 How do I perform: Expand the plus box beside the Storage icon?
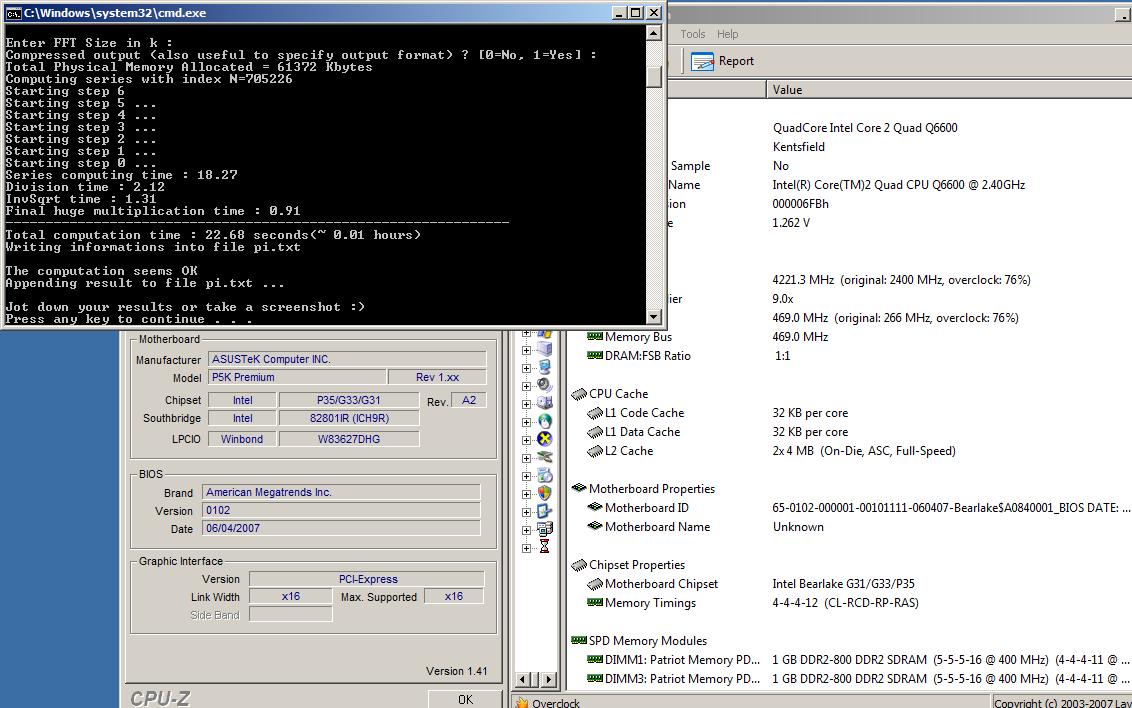(x=526, y=404)
